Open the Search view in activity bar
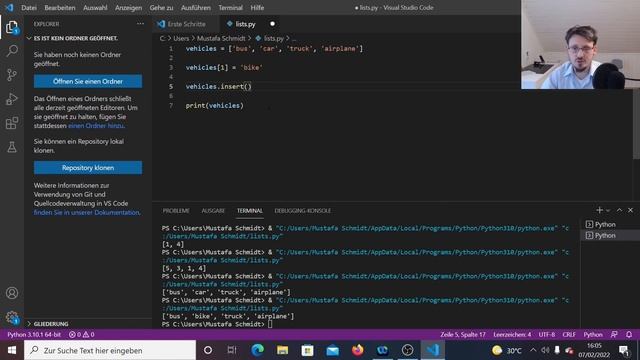This screenshot has width=640, height=360. tap(12, 51)
